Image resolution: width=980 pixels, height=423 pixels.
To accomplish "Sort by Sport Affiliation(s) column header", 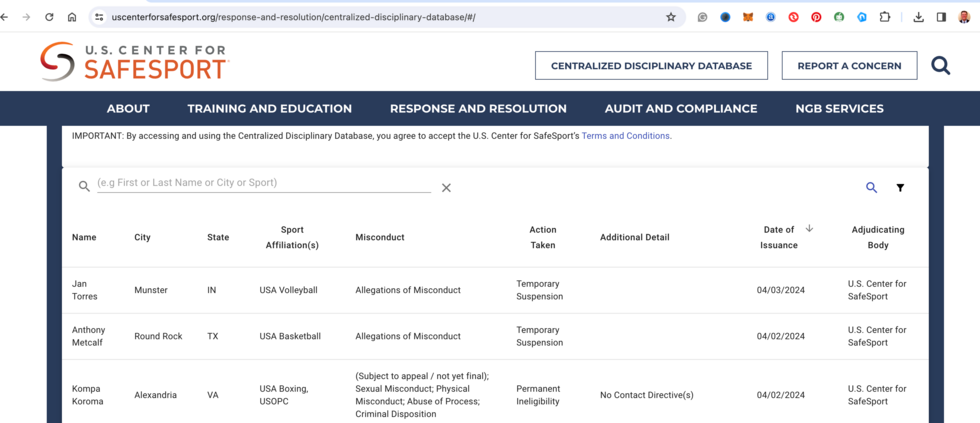I will point(292,237).
